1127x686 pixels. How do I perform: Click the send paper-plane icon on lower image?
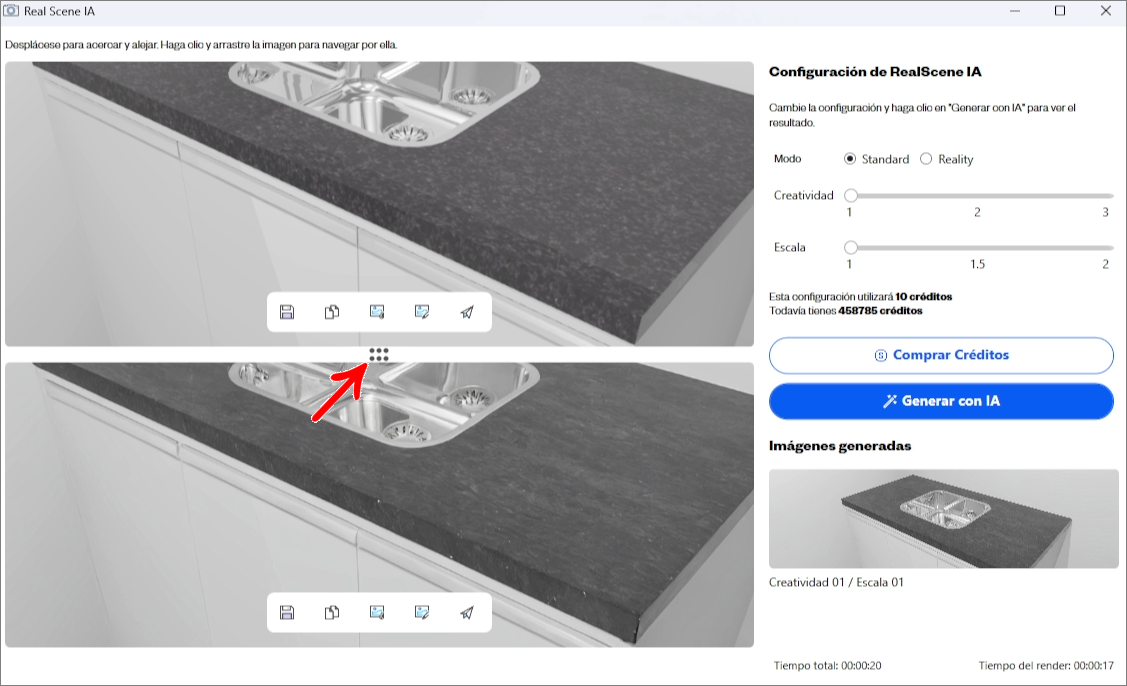pos(467,612)
